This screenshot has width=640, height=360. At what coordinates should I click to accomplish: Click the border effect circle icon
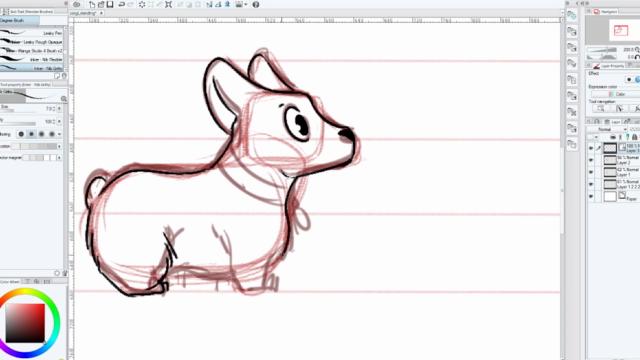(629, 80)
